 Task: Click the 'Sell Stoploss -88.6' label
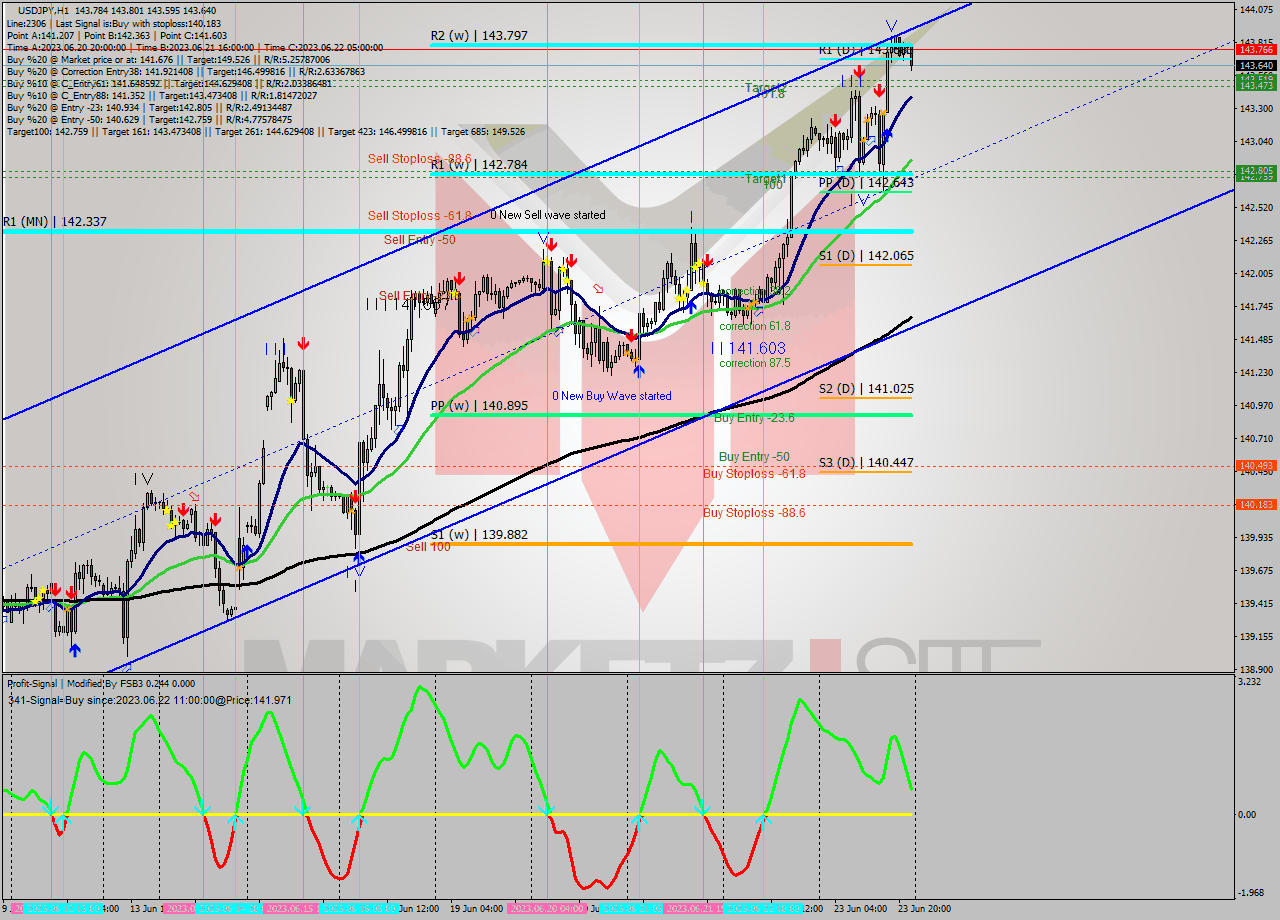419,158
